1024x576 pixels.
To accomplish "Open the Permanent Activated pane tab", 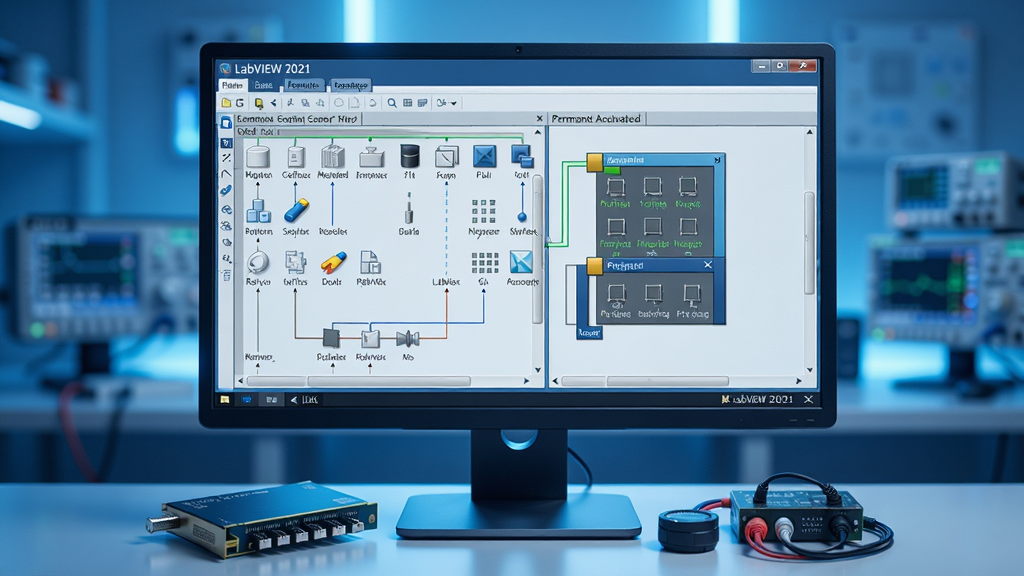I will (x=596, y=119).
